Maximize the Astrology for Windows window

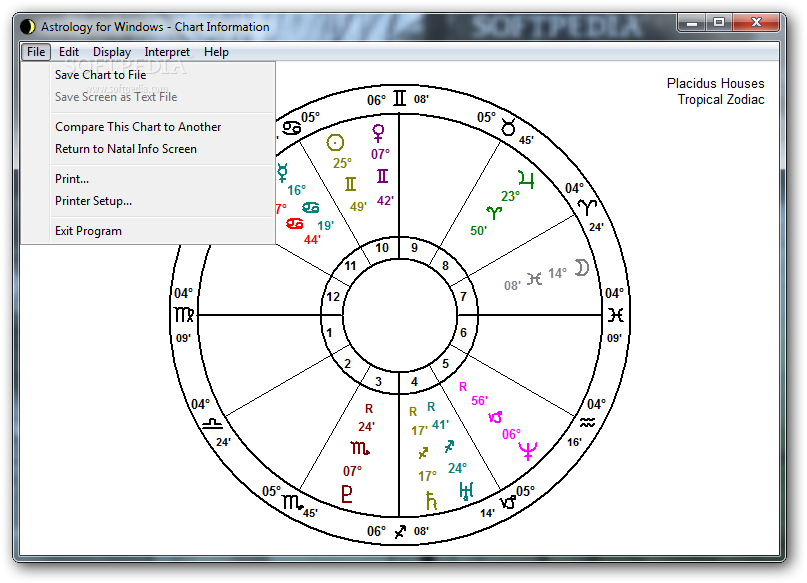point(719,23)
